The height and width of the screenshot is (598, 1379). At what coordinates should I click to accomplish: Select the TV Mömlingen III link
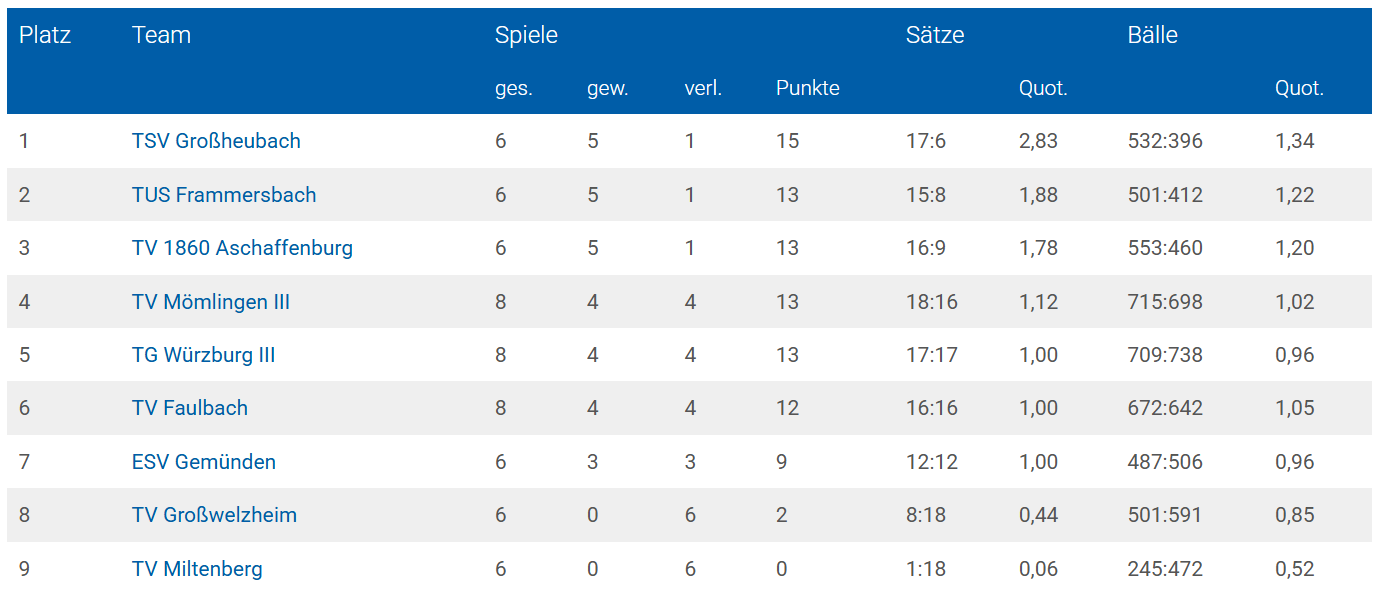pyautogui.click(x=211, y=302)
